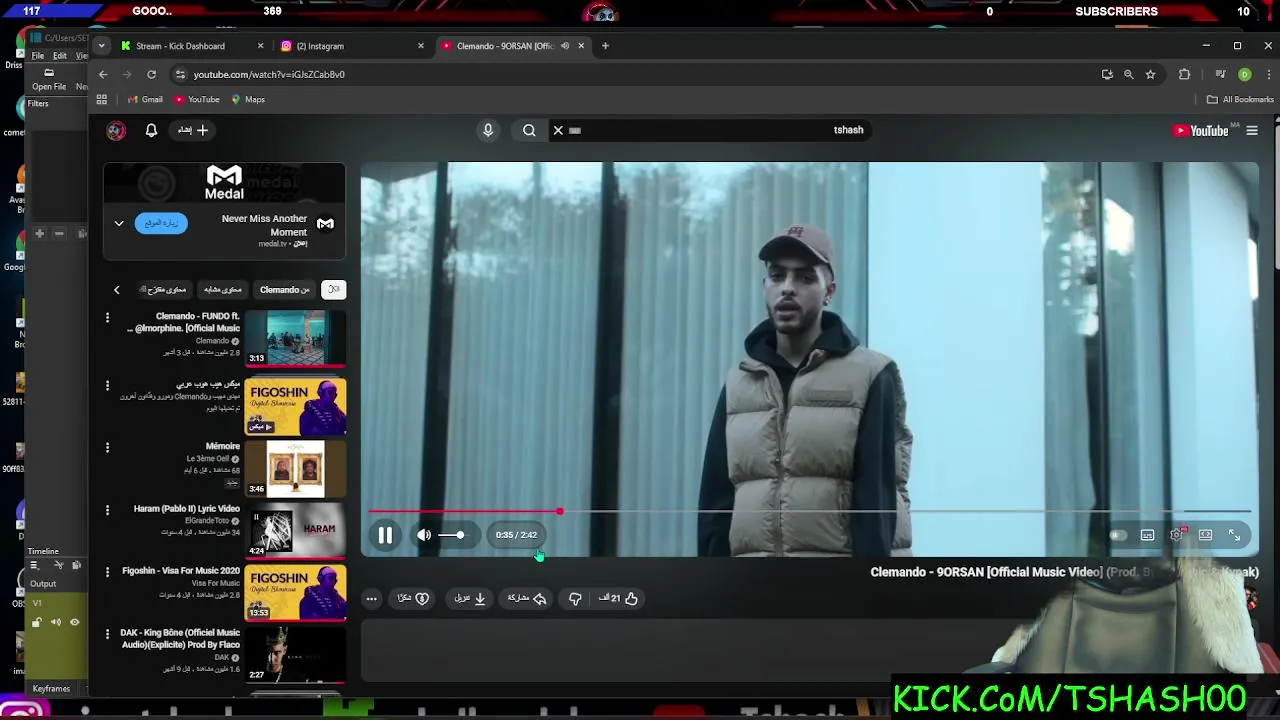Open YouTube notifications bell

[151, 130]
